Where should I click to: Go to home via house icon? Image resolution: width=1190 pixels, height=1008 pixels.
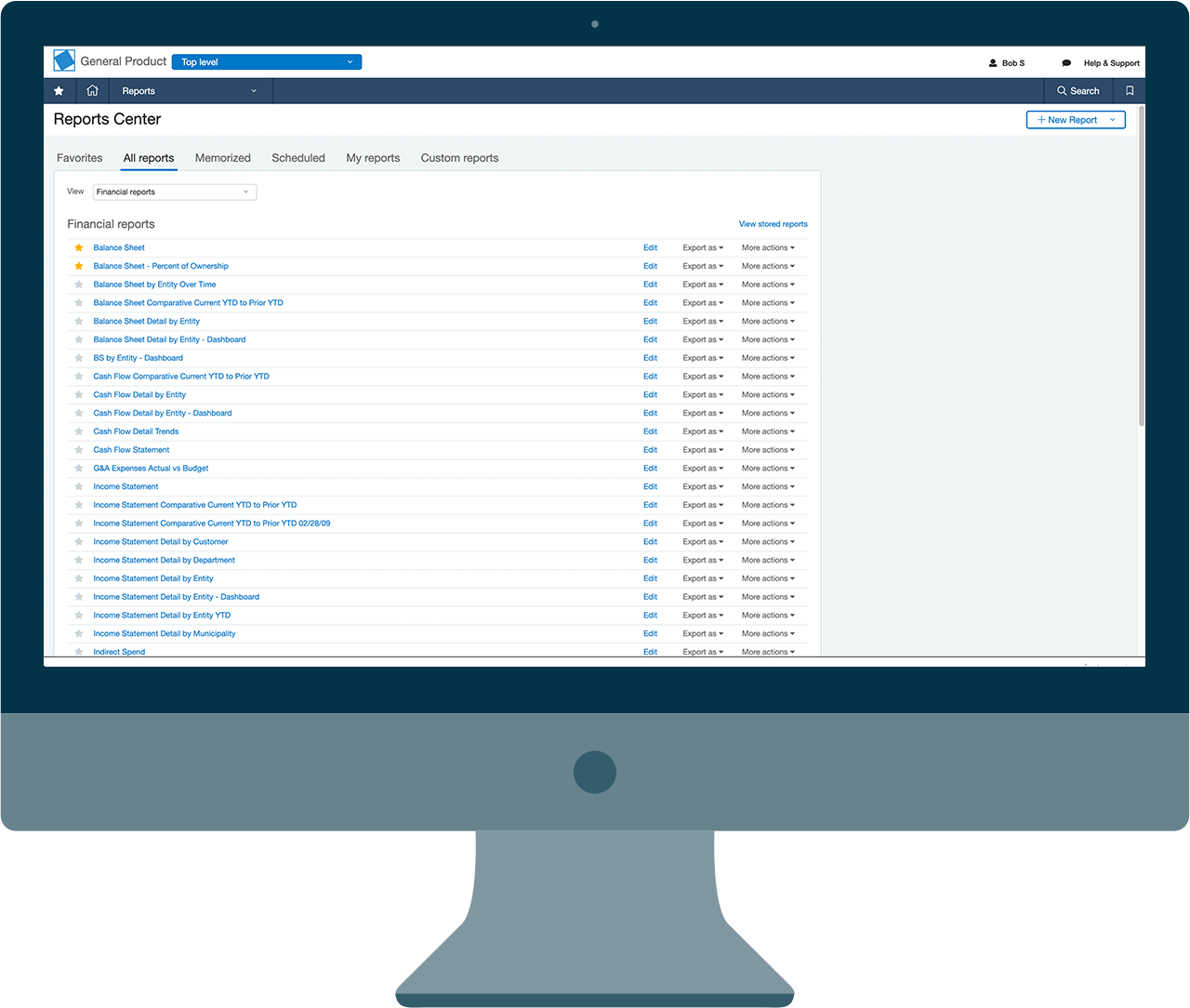click(x=92, y=91)
